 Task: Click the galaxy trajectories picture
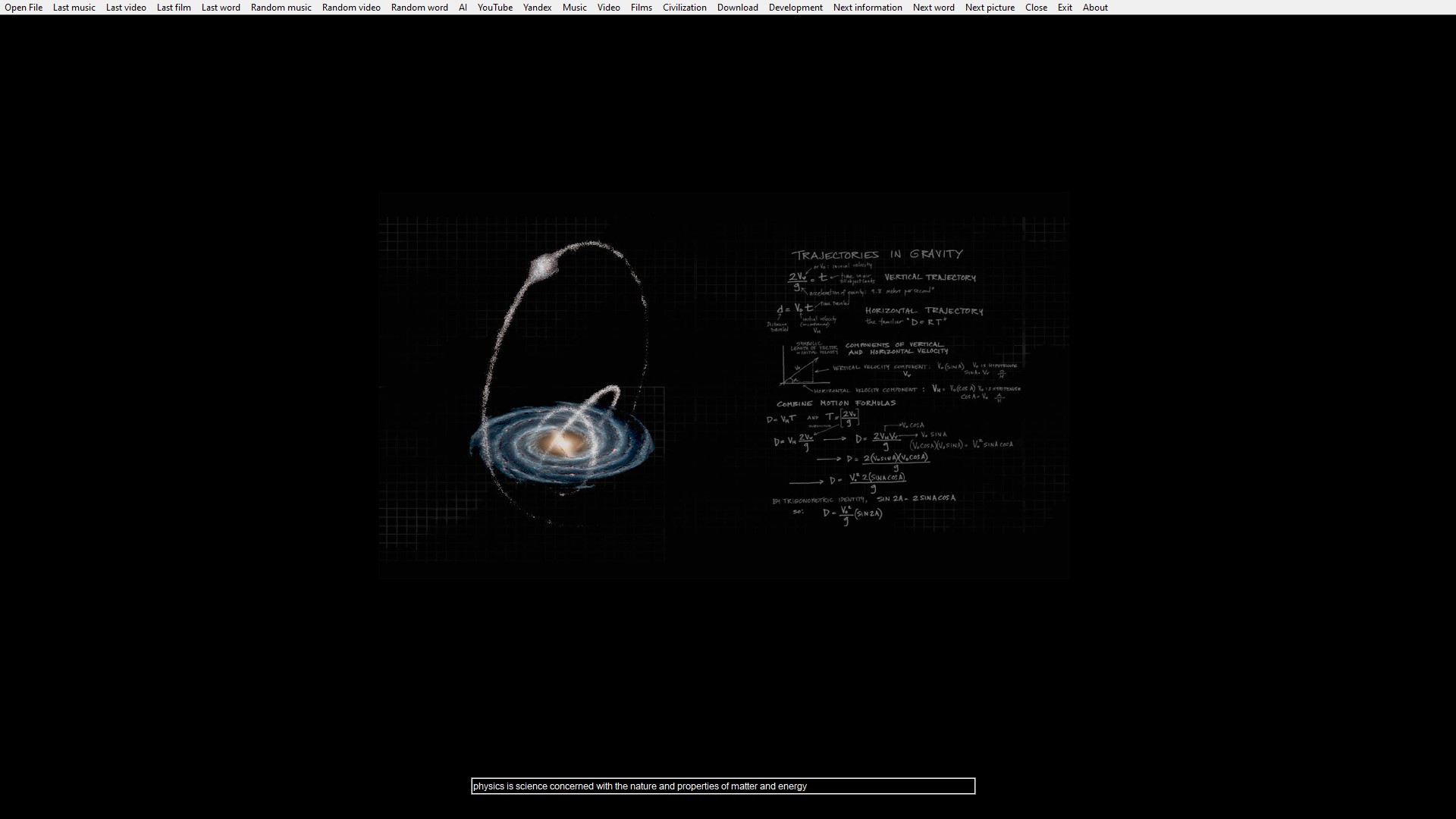coord(724,387)
